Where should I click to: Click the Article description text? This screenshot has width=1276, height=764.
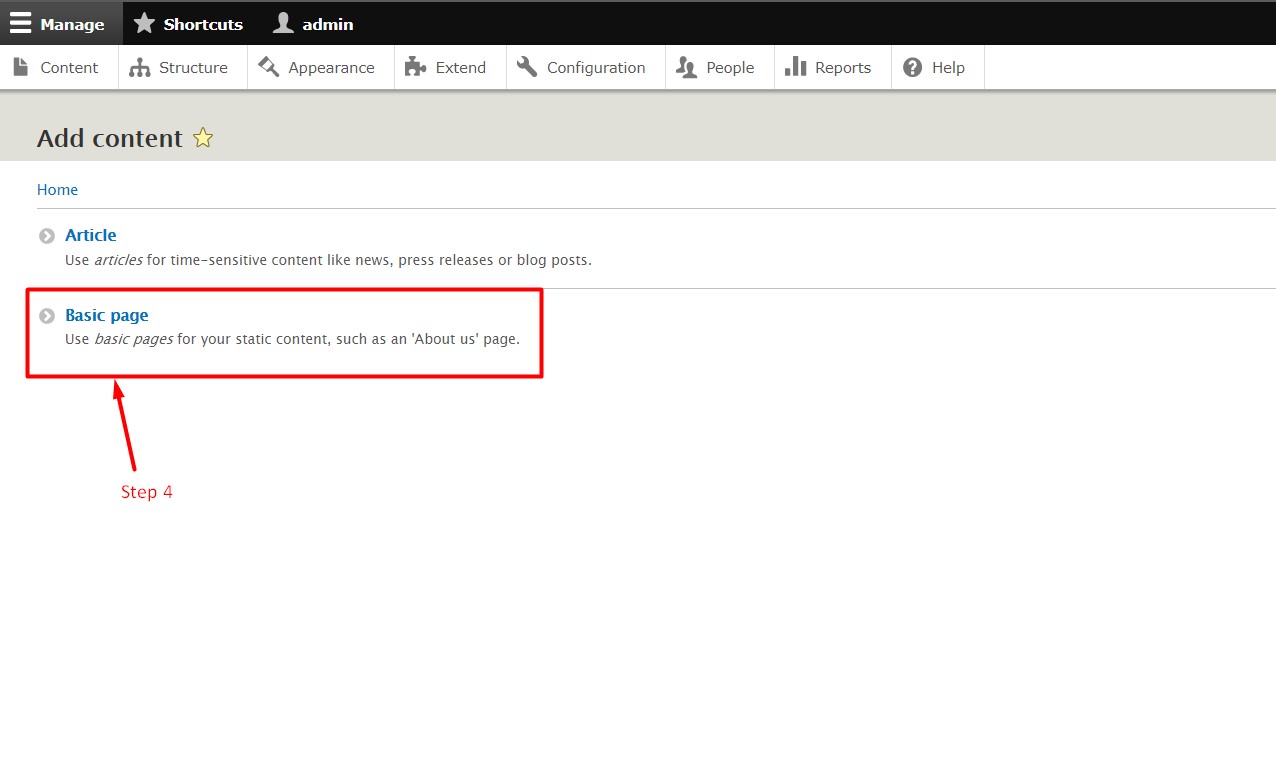click(328, 260)
